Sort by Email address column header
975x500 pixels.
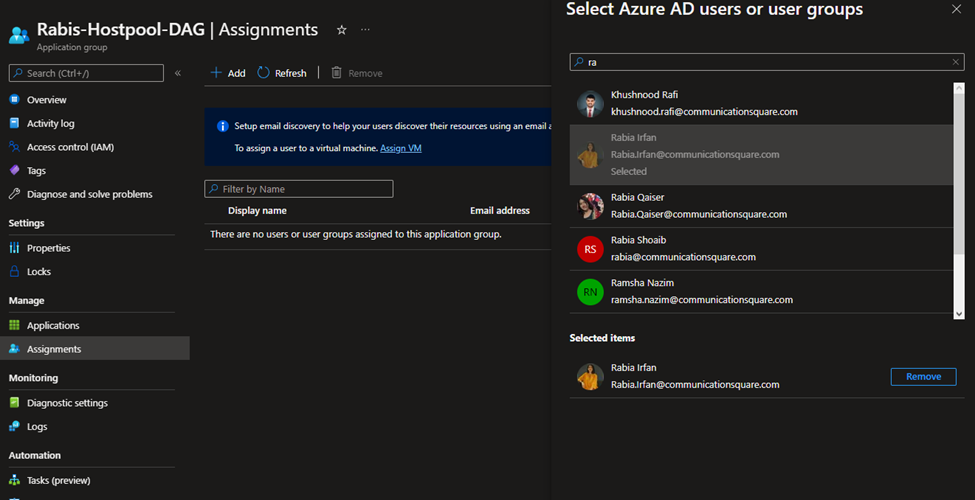(499, 210)
